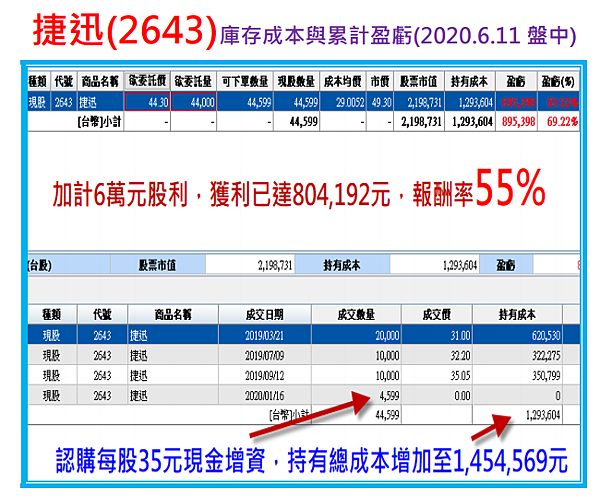Click price 35.05 in the 成交價 column
This screenshot has width=600, height=500.
(x=460, y=376)
